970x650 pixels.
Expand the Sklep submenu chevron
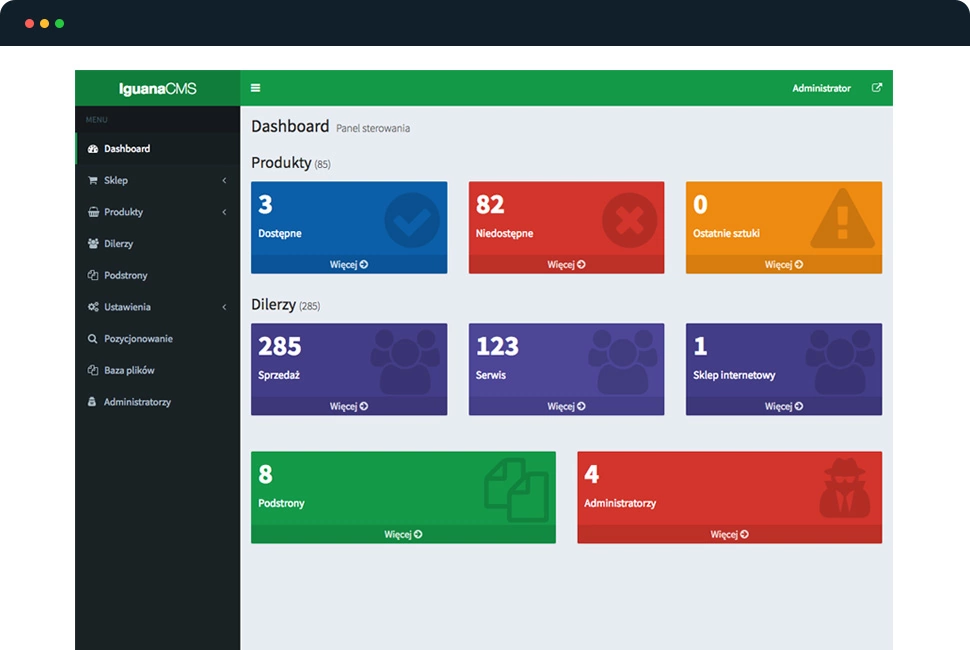pos(224,181)
